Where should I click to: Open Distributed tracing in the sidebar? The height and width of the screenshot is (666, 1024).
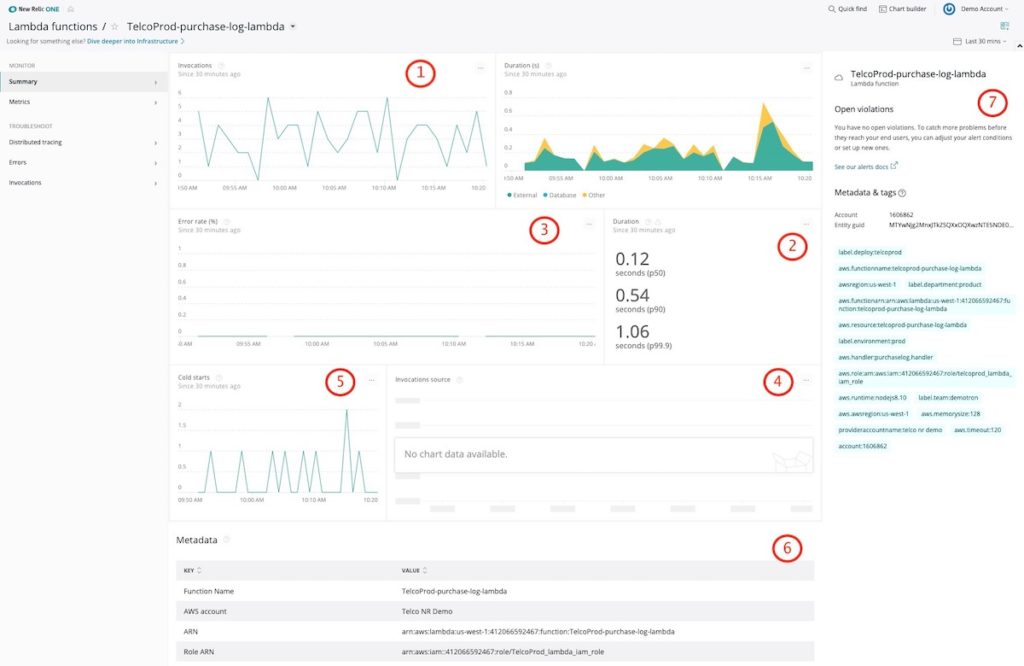[84, 142]
